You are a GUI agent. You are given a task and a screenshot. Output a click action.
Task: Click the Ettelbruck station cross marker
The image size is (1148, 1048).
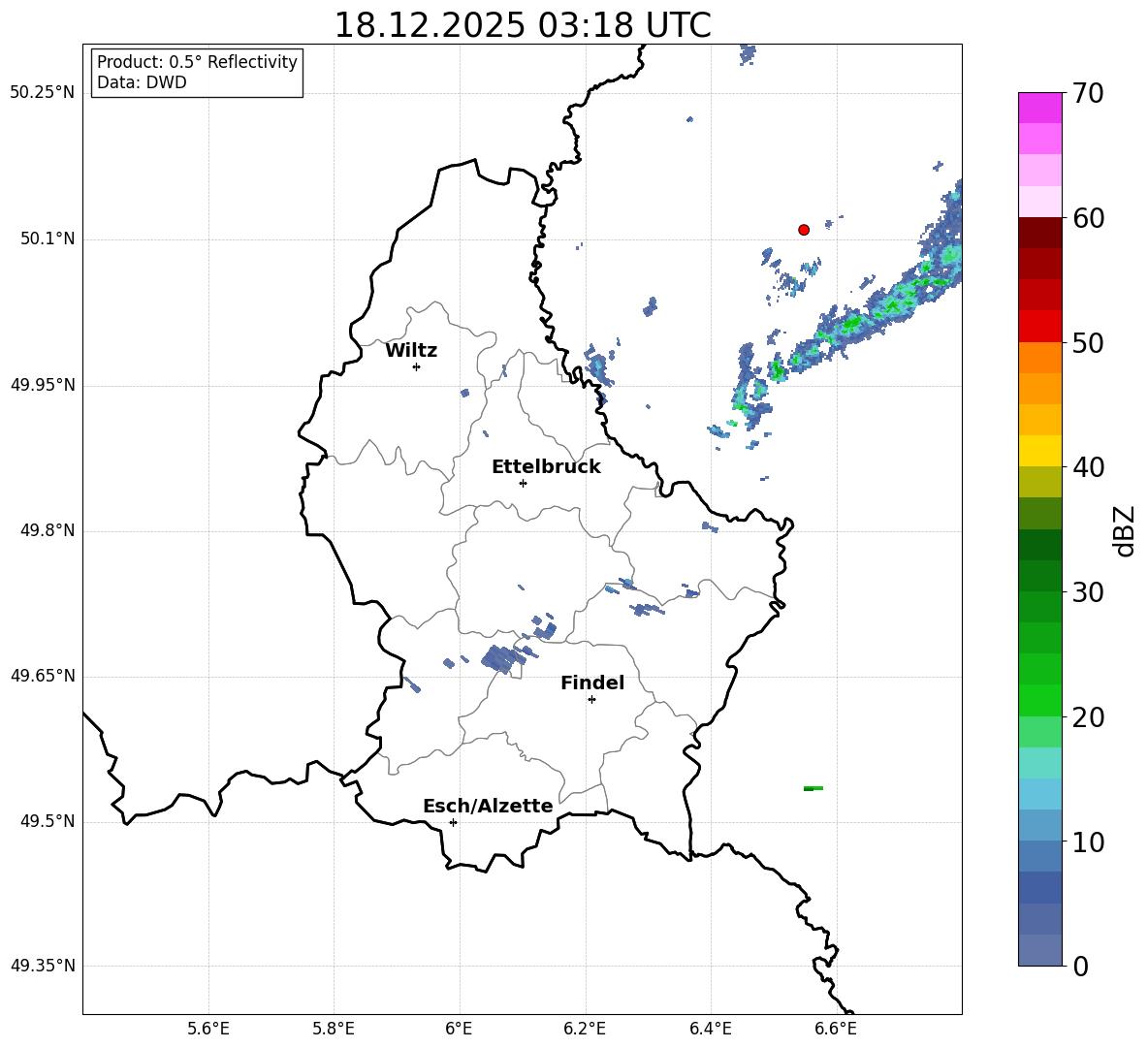(523, 483)
